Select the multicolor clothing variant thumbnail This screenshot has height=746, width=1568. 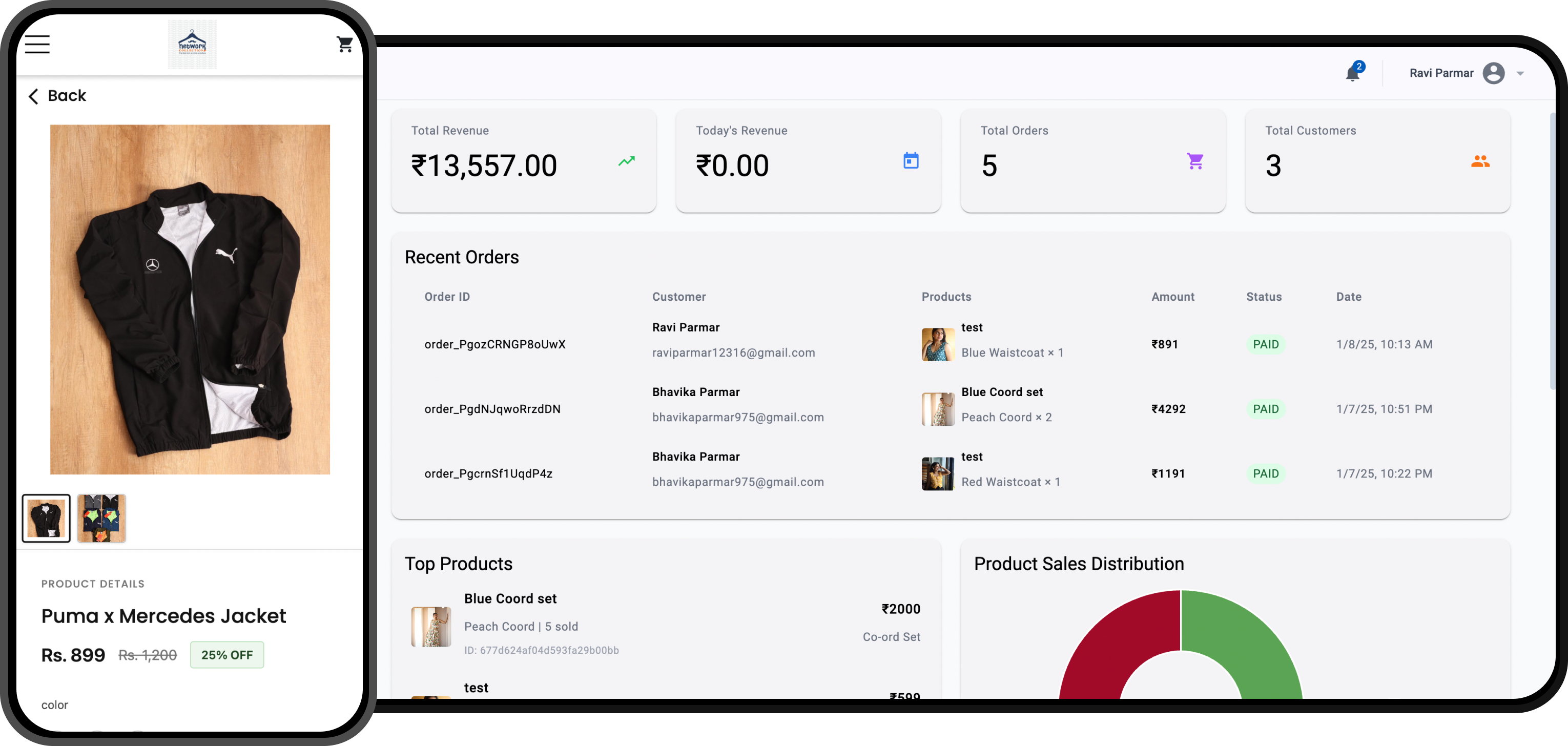pyautogui.click(x=101, y=518)
